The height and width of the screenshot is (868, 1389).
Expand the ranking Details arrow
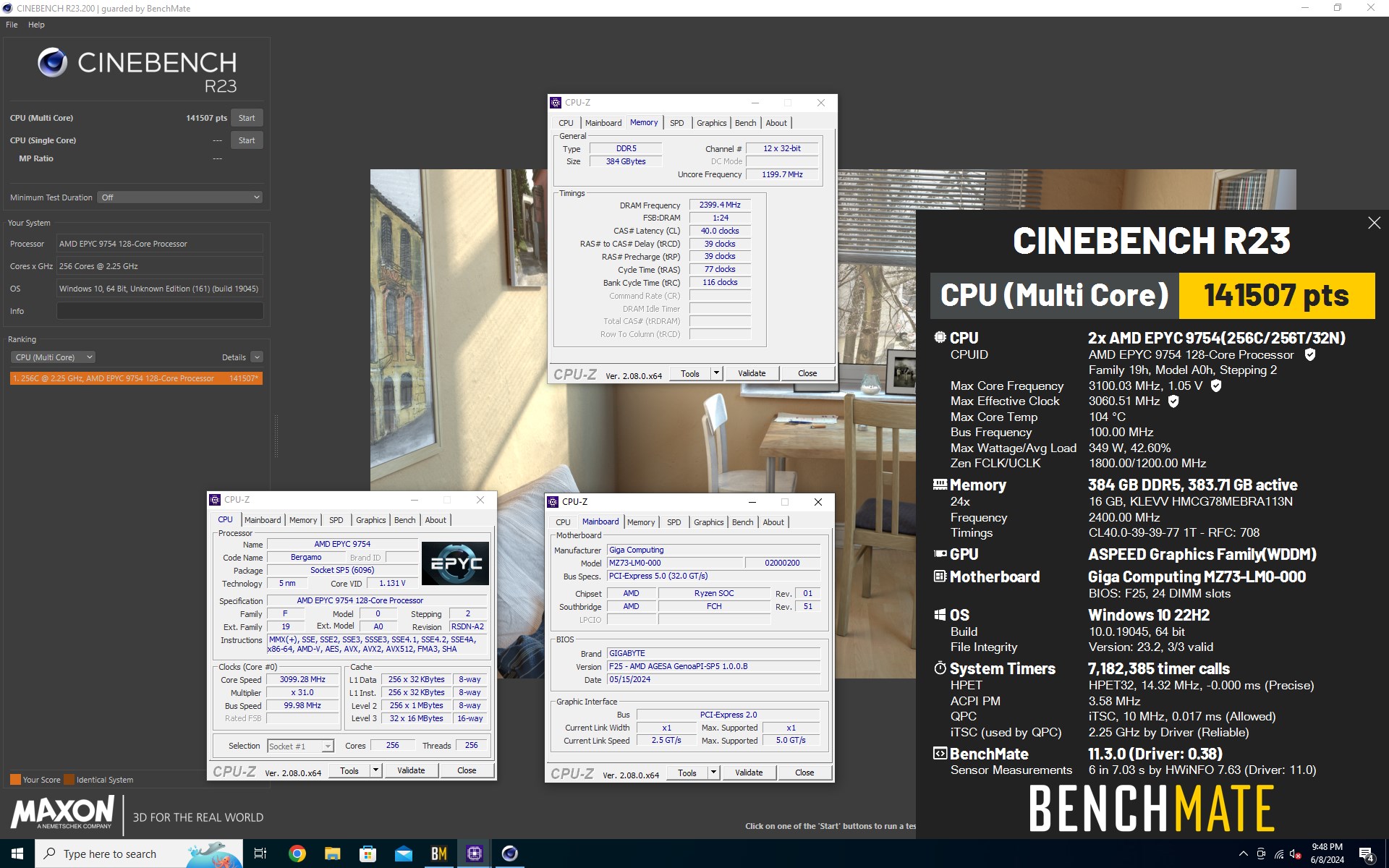[257, 357]
